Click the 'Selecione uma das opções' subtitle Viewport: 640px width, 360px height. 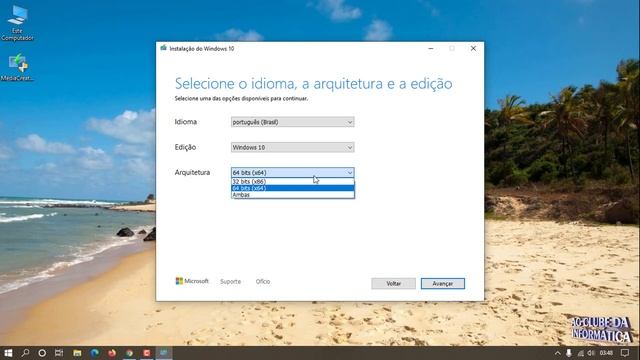point(241,98)
